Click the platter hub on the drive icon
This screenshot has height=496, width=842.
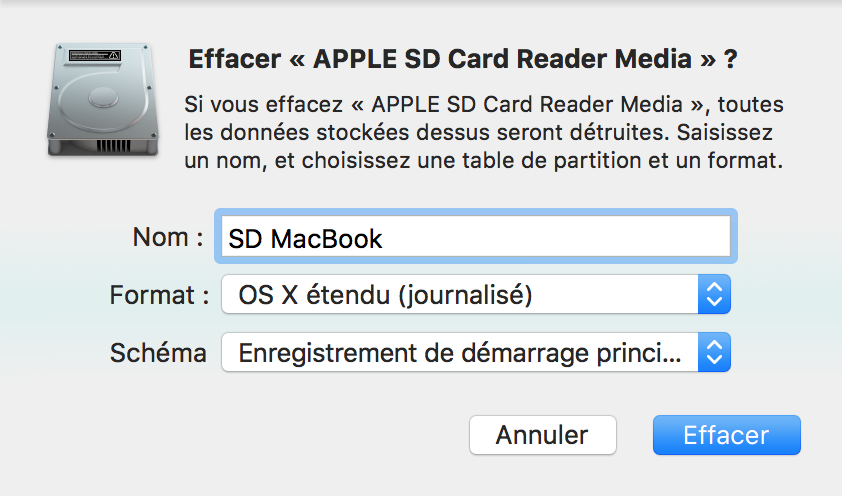pyautogui.click(x=103, y=98)
